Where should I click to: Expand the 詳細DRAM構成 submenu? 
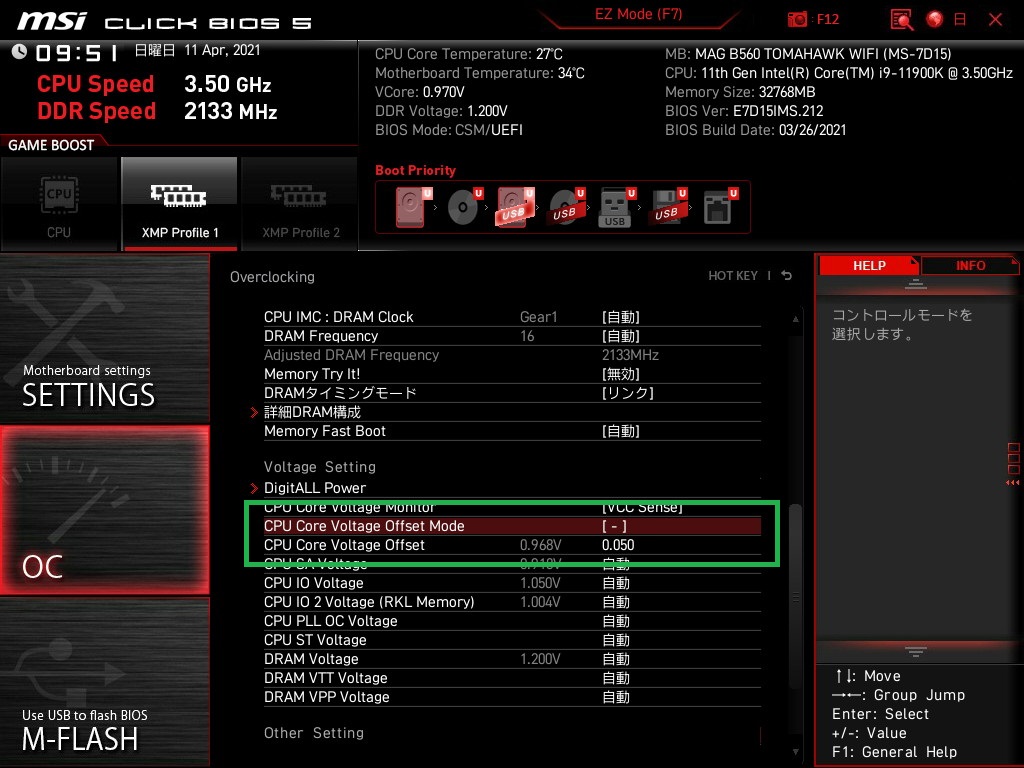[312, 412]
